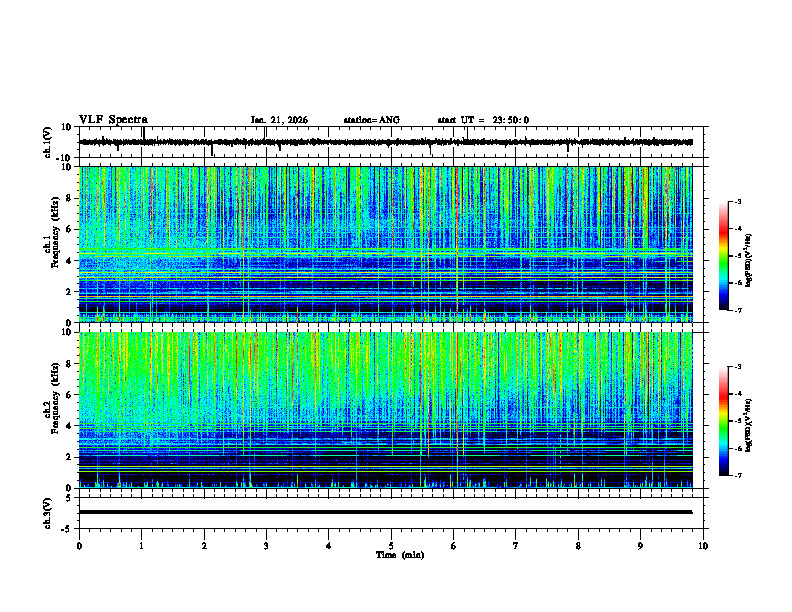Click tick label "3" on the Time axis
Screen dimensions: 792x612
click(x=266, y=546)
